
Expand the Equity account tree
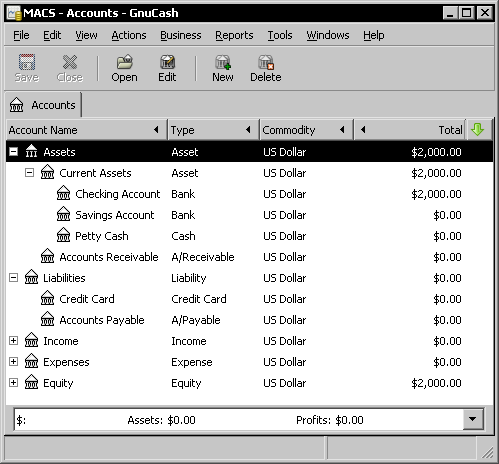coord(13,383)
